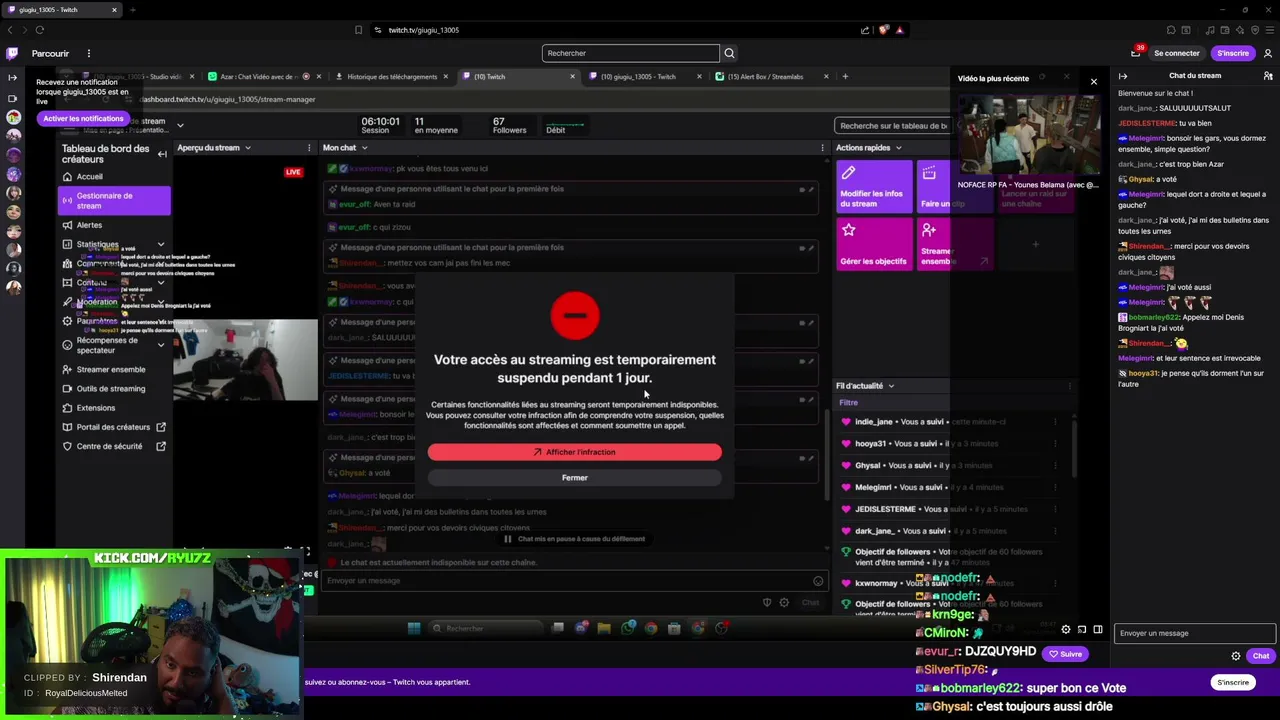Image resolution: width=1280 pixels, height=720 pixels.
Task: Open chat settings gear beside Chat button
Action: point(1236,656)
